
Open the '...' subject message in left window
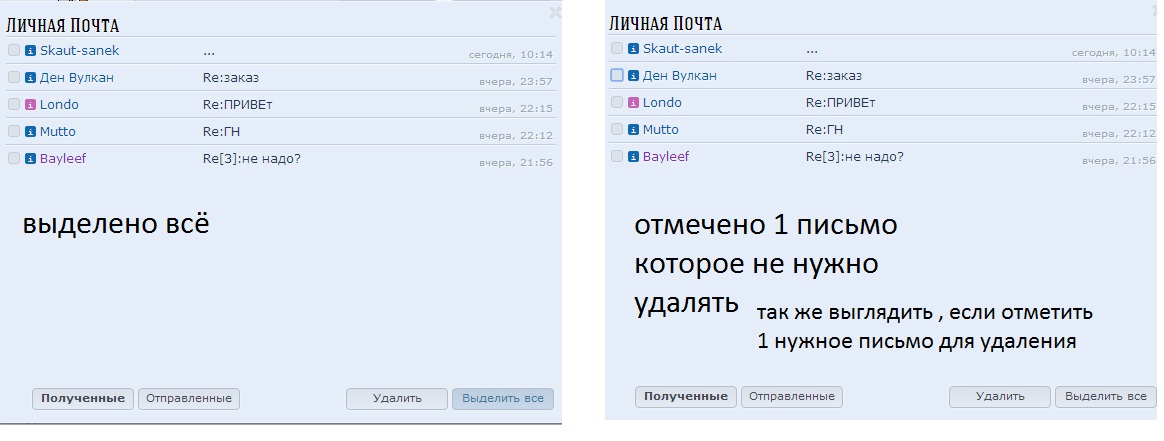tap(209, 52)
